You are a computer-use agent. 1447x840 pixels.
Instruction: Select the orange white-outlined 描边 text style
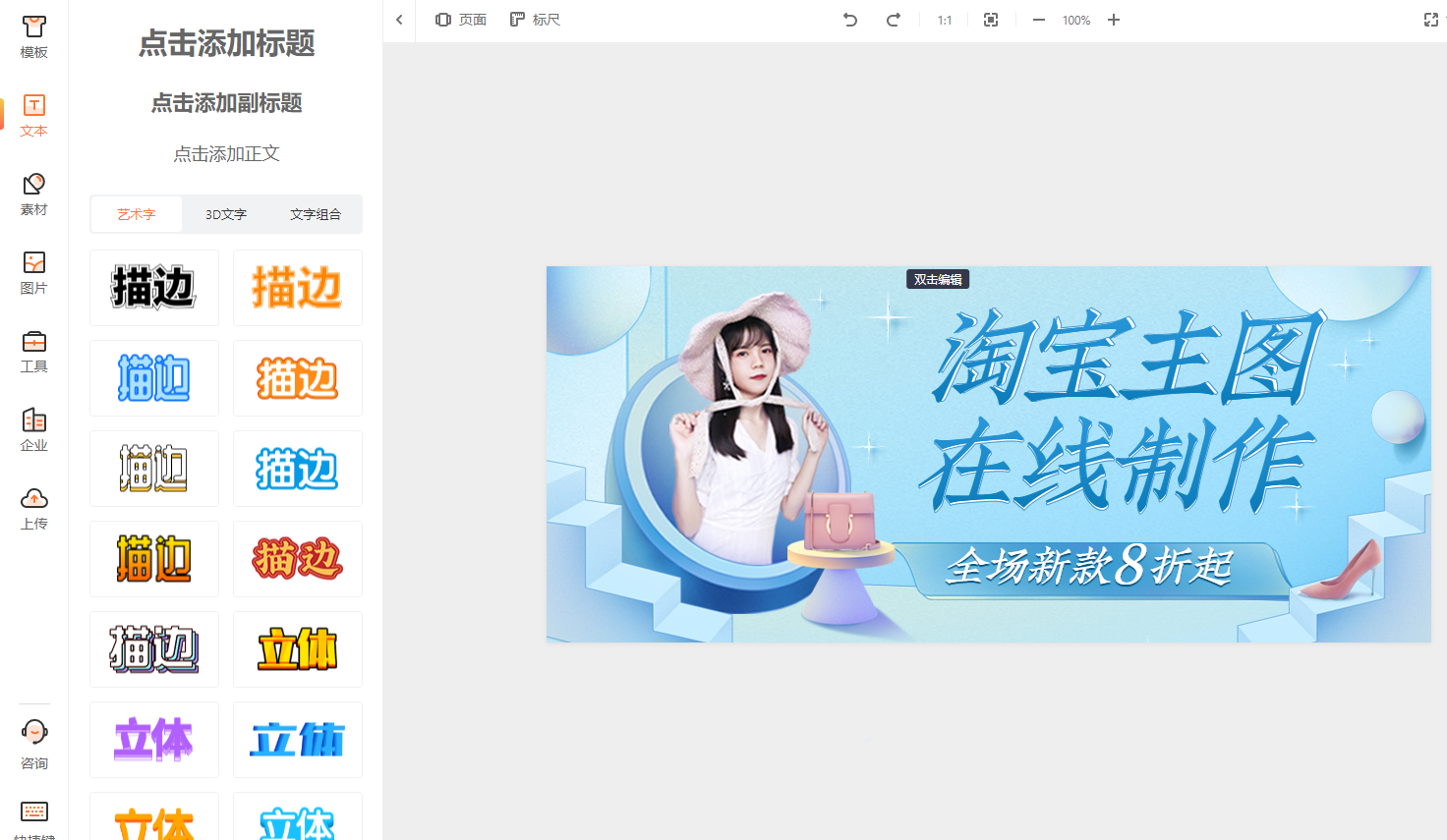click(298, 378)
